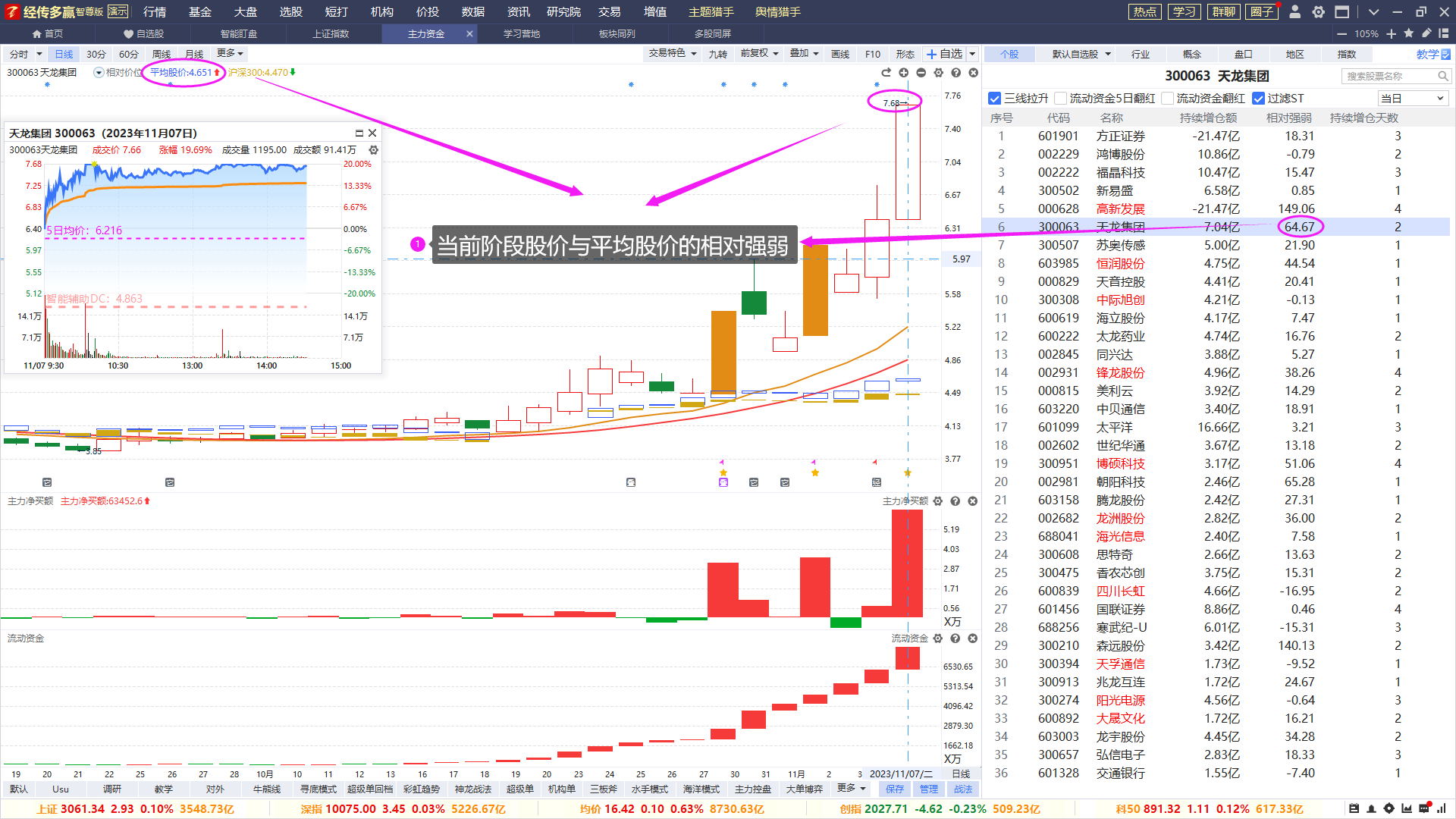The height and width of the screenshot is (819, 1456).
Task: Open the 默认自选股 dropdown
Action: click(1082, 54)
